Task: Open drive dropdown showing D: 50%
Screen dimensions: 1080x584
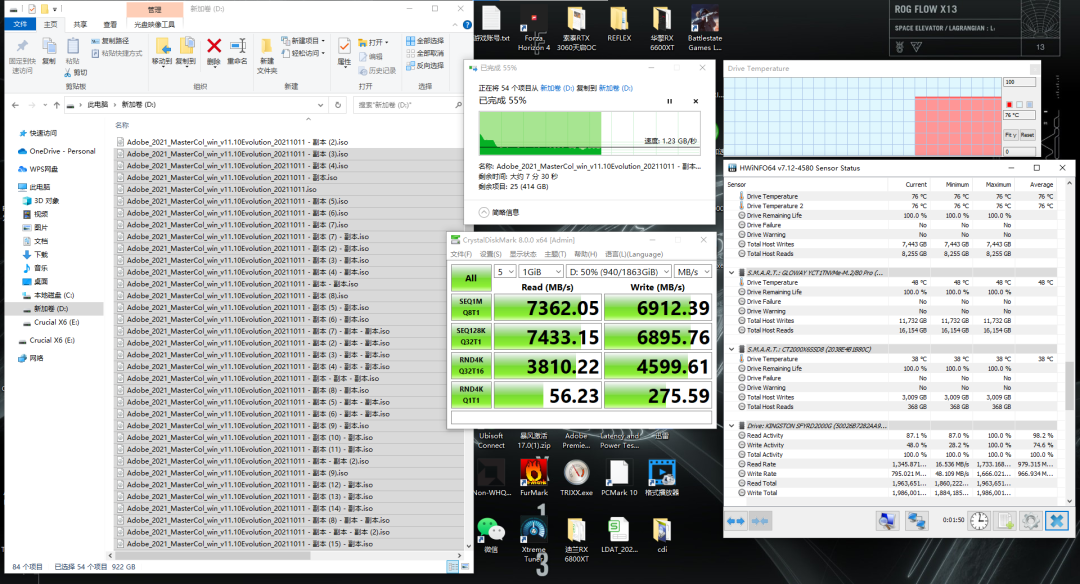Action: coord(619,271)
